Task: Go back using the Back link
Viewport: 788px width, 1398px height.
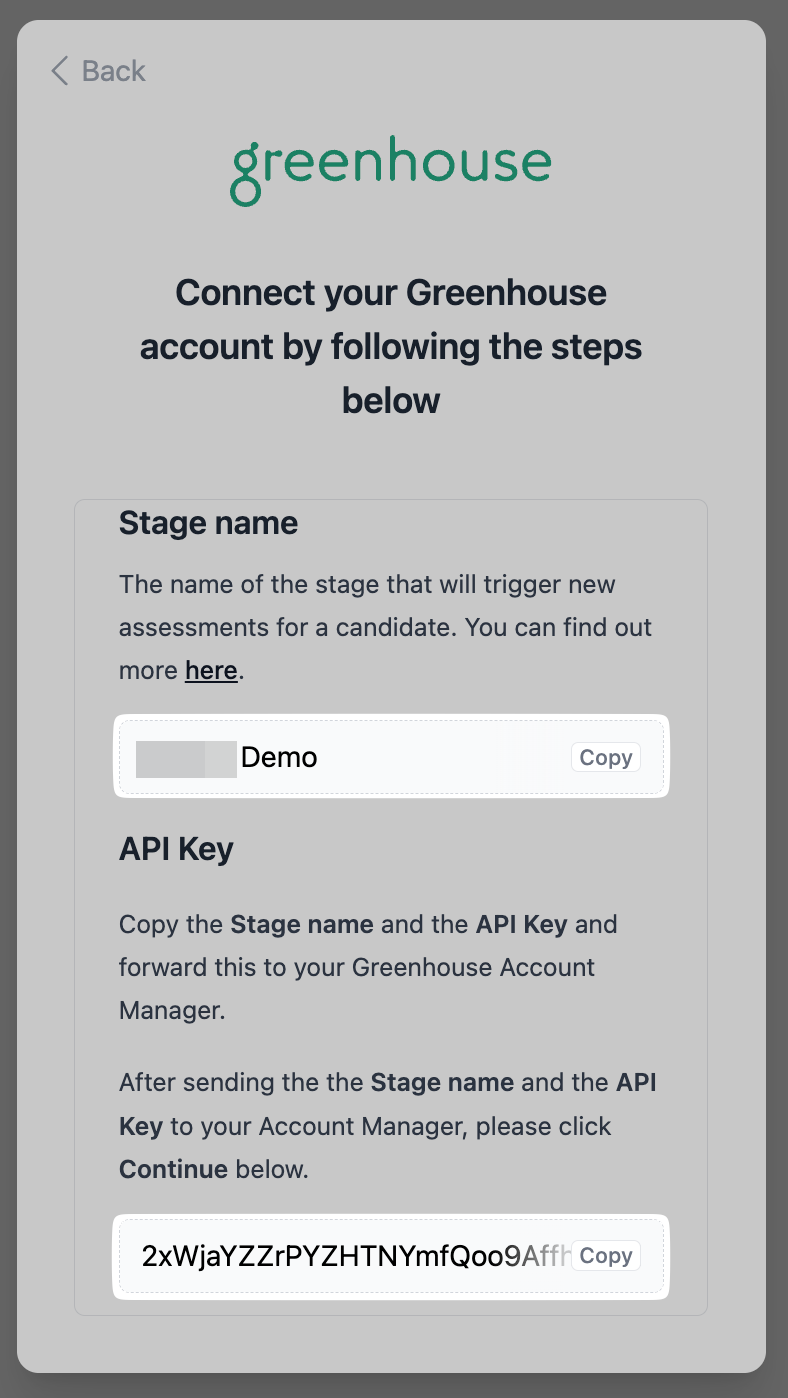Action: (x=98, y=71)
